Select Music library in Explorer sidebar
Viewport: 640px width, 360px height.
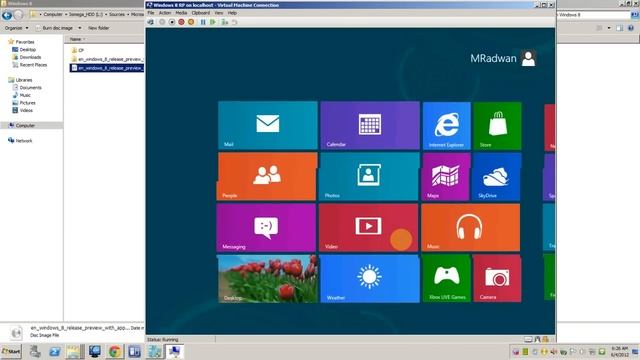[22, 95]
